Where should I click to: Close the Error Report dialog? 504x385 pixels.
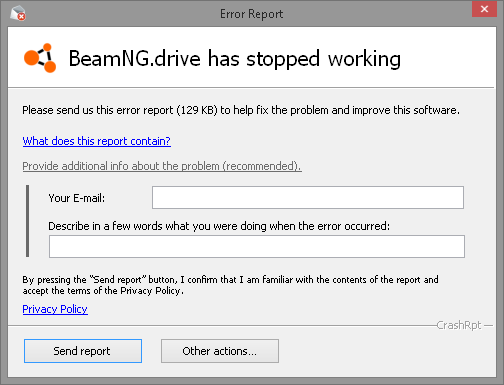coord(484,9)
